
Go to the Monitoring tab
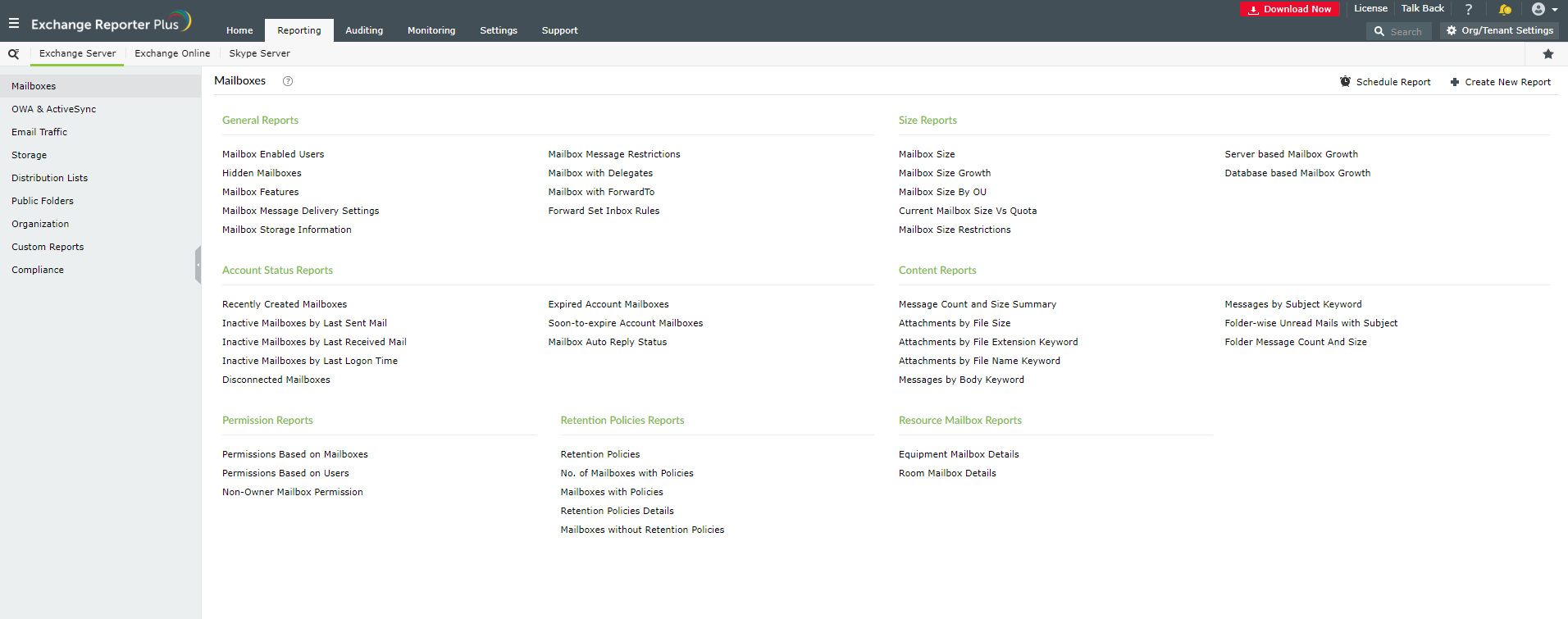431,31
